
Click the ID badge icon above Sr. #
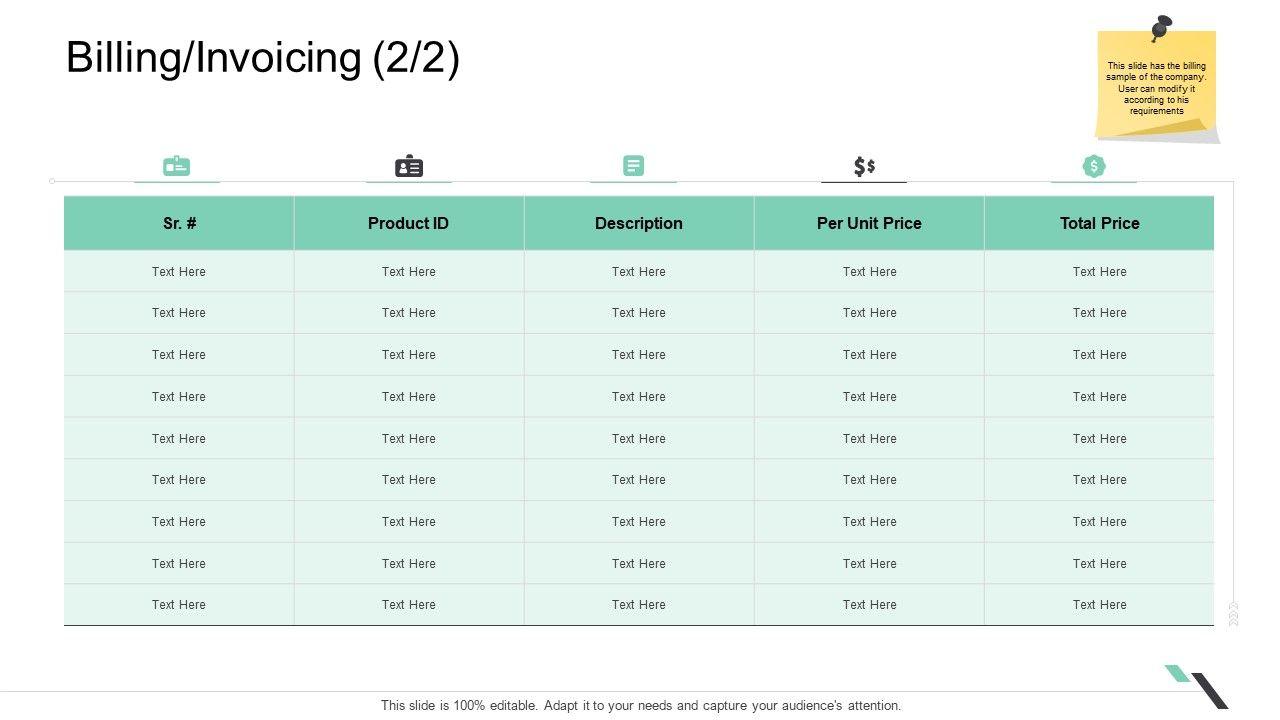177,166
